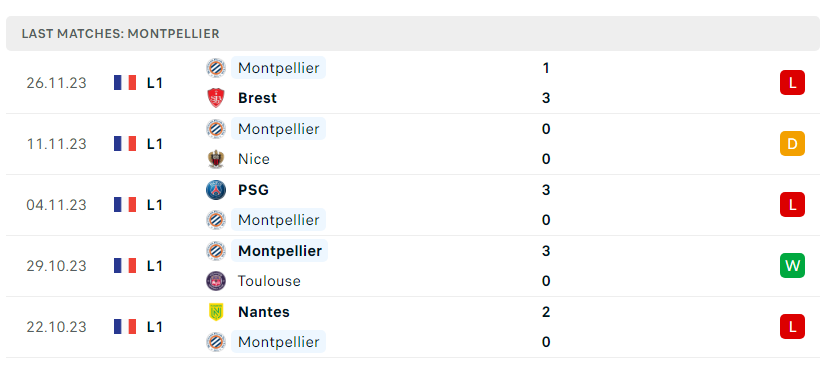Click red L badge for Nantes match

tap(792, 327)
